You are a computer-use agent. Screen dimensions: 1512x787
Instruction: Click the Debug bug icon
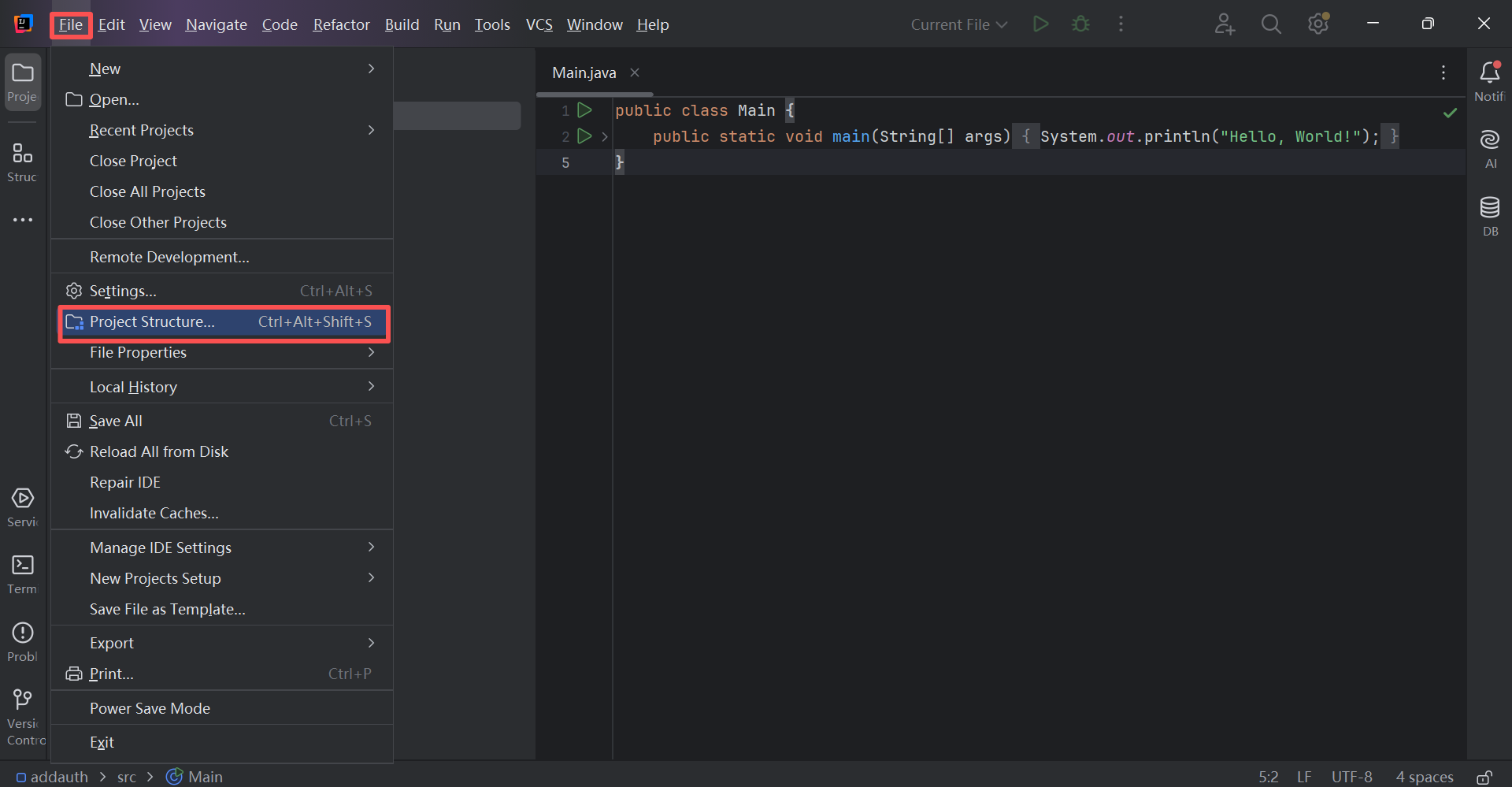click(1080, 24)
